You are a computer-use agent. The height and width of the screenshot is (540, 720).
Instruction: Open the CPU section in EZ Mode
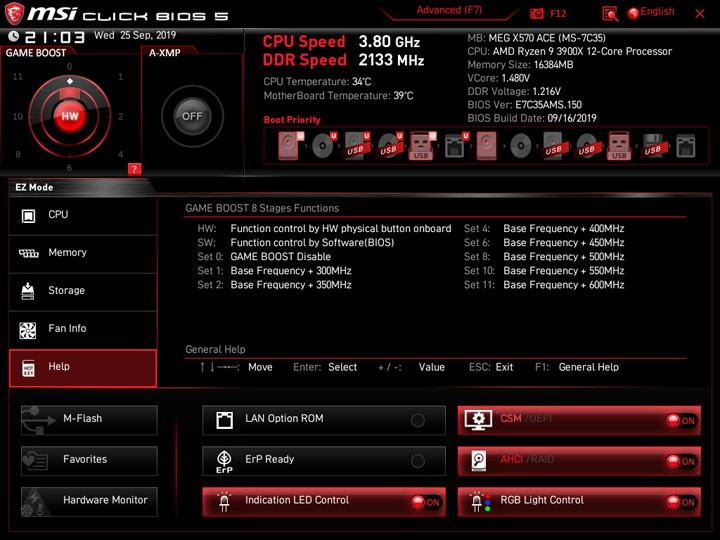[83, 215]
